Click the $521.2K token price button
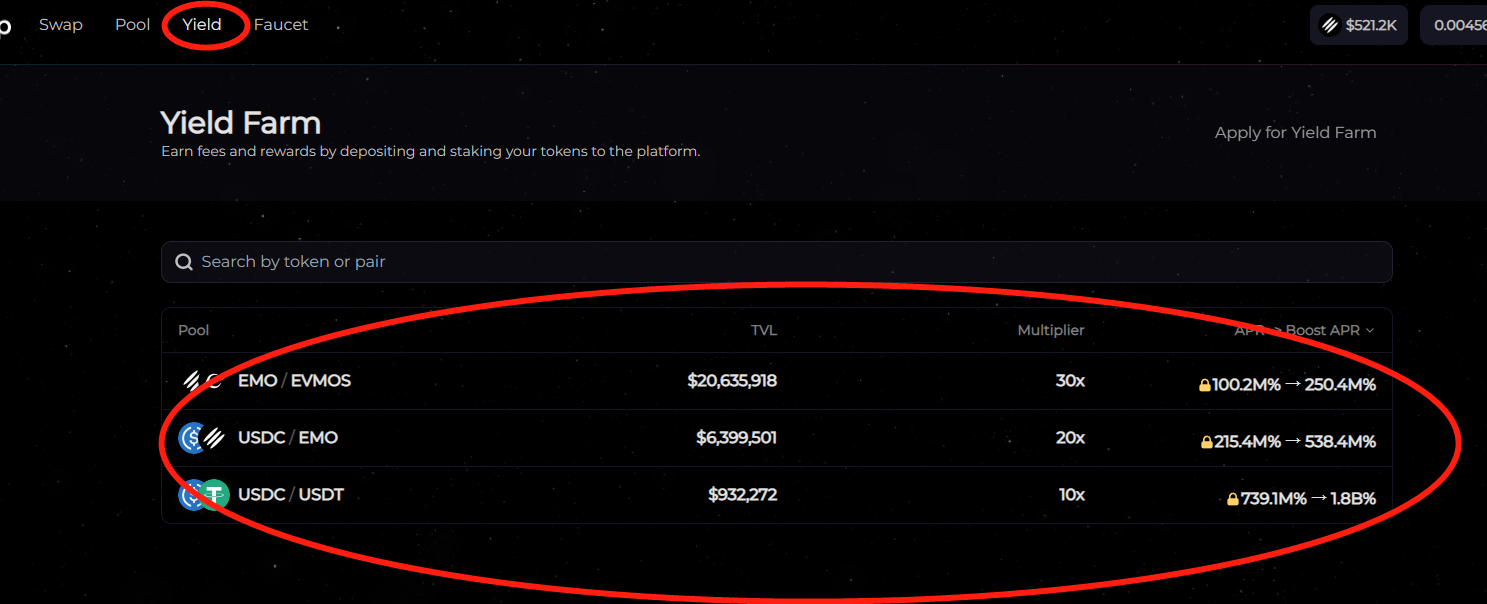 1358,25
